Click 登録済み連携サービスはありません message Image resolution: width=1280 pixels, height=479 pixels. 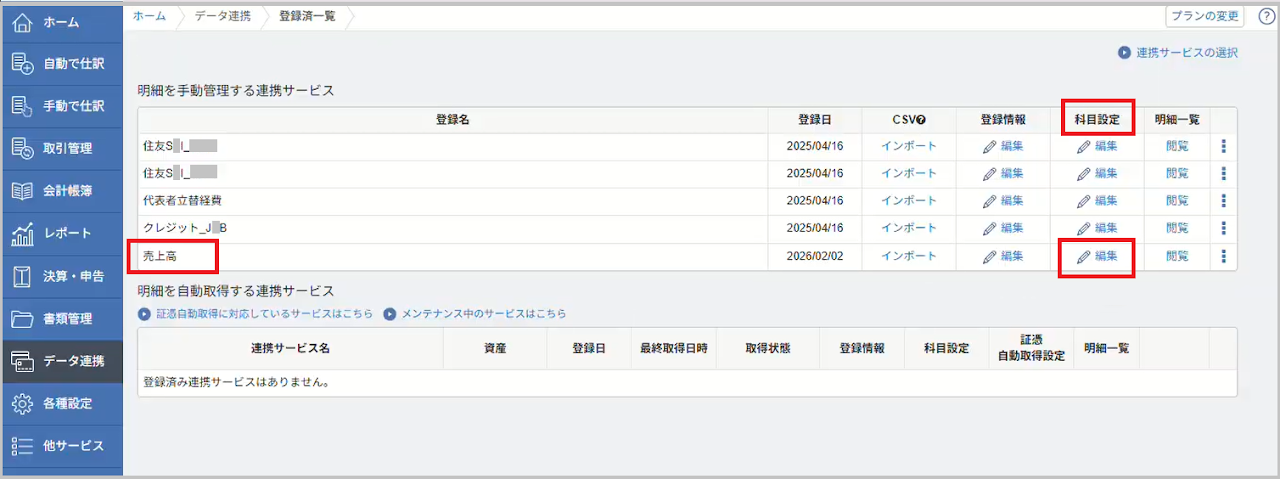point(236,381)
